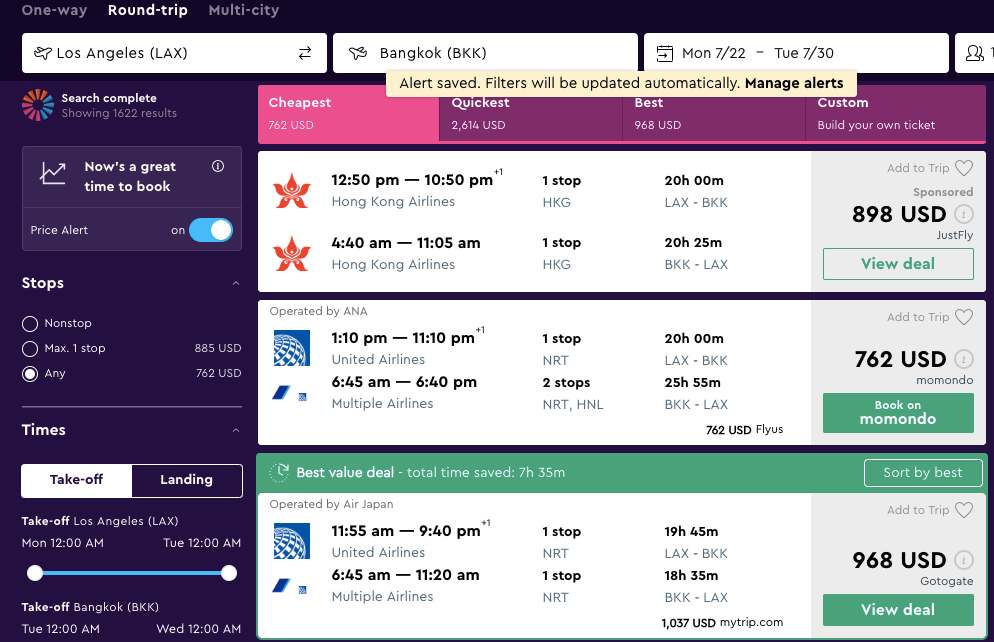
Task: Click the departing plane icon in origin field
Action: [x=42, y=53]
